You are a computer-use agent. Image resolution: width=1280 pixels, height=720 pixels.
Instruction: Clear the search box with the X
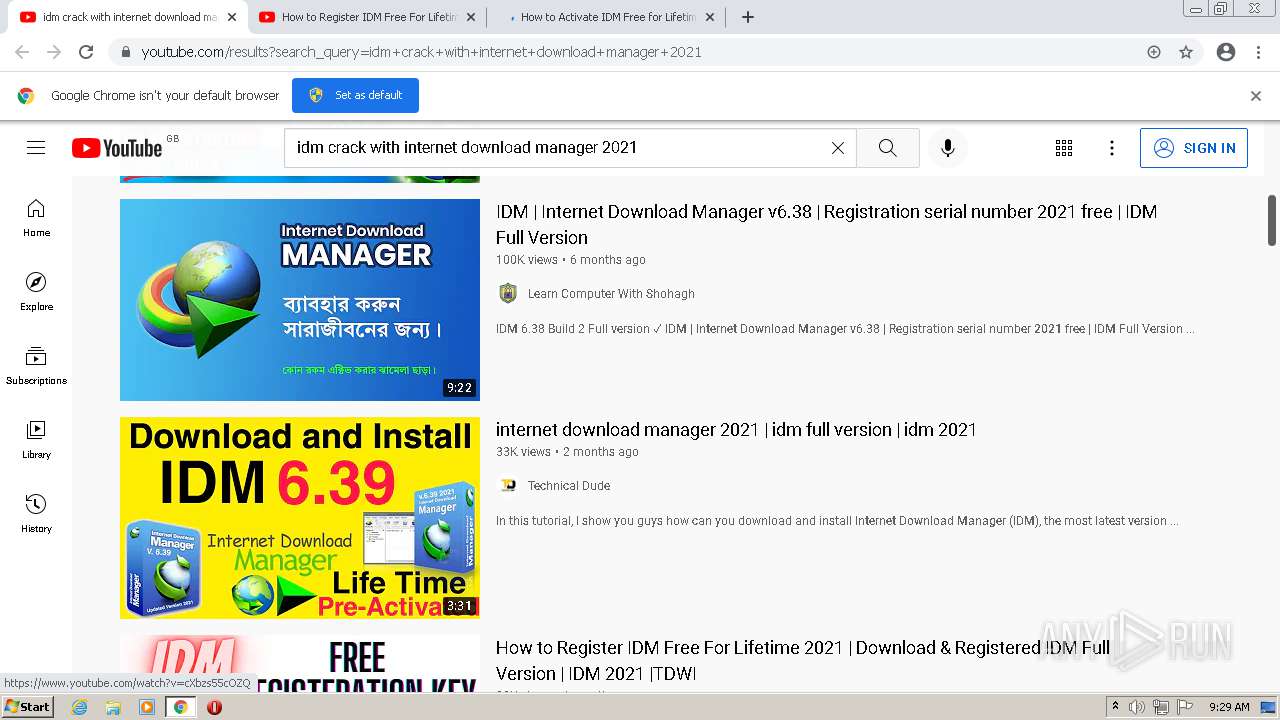(838, 148)
